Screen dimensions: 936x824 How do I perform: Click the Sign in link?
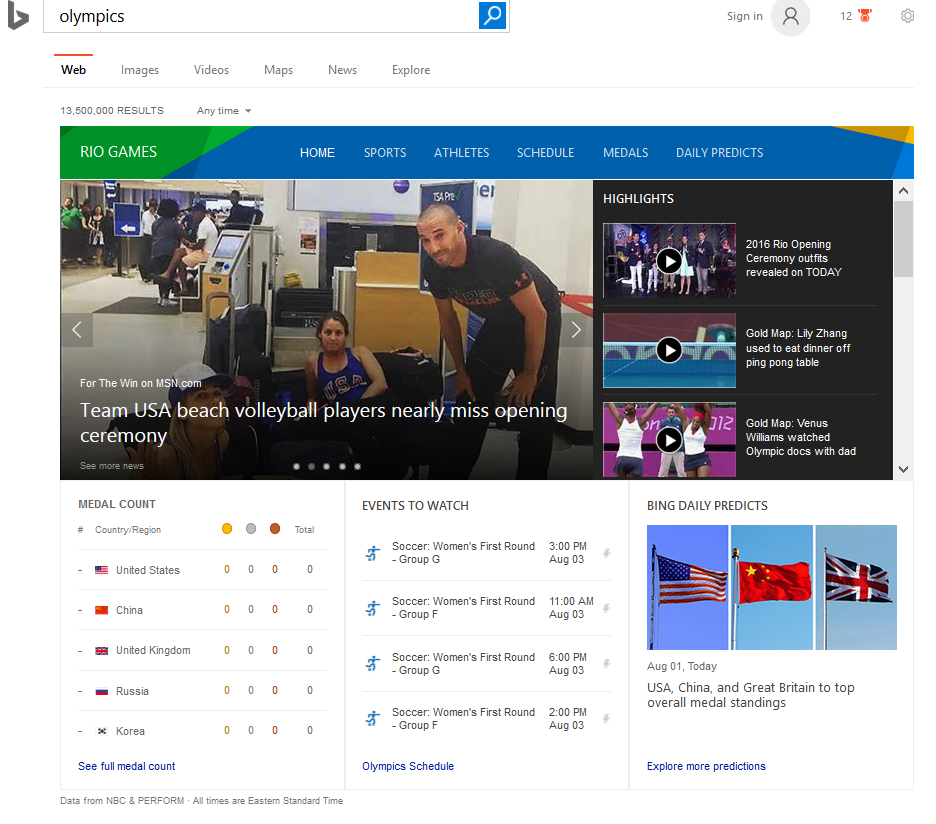click(744, 16)
